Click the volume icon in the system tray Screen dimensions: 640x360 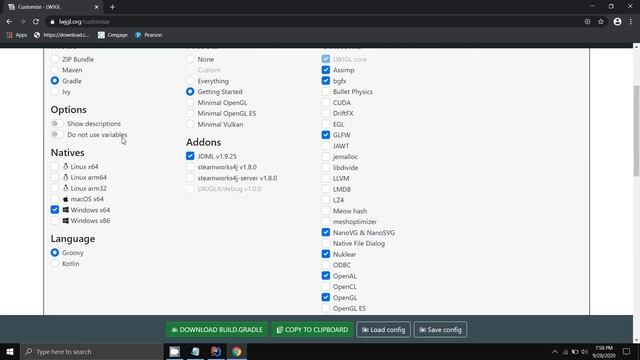[x=584, y=351]
